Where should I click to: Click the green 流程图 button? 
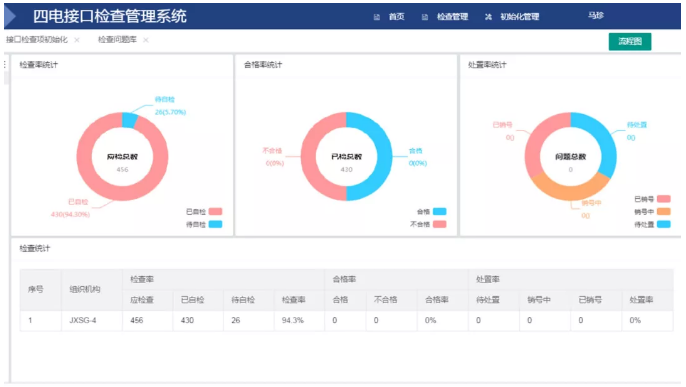[x=630, y=42]
